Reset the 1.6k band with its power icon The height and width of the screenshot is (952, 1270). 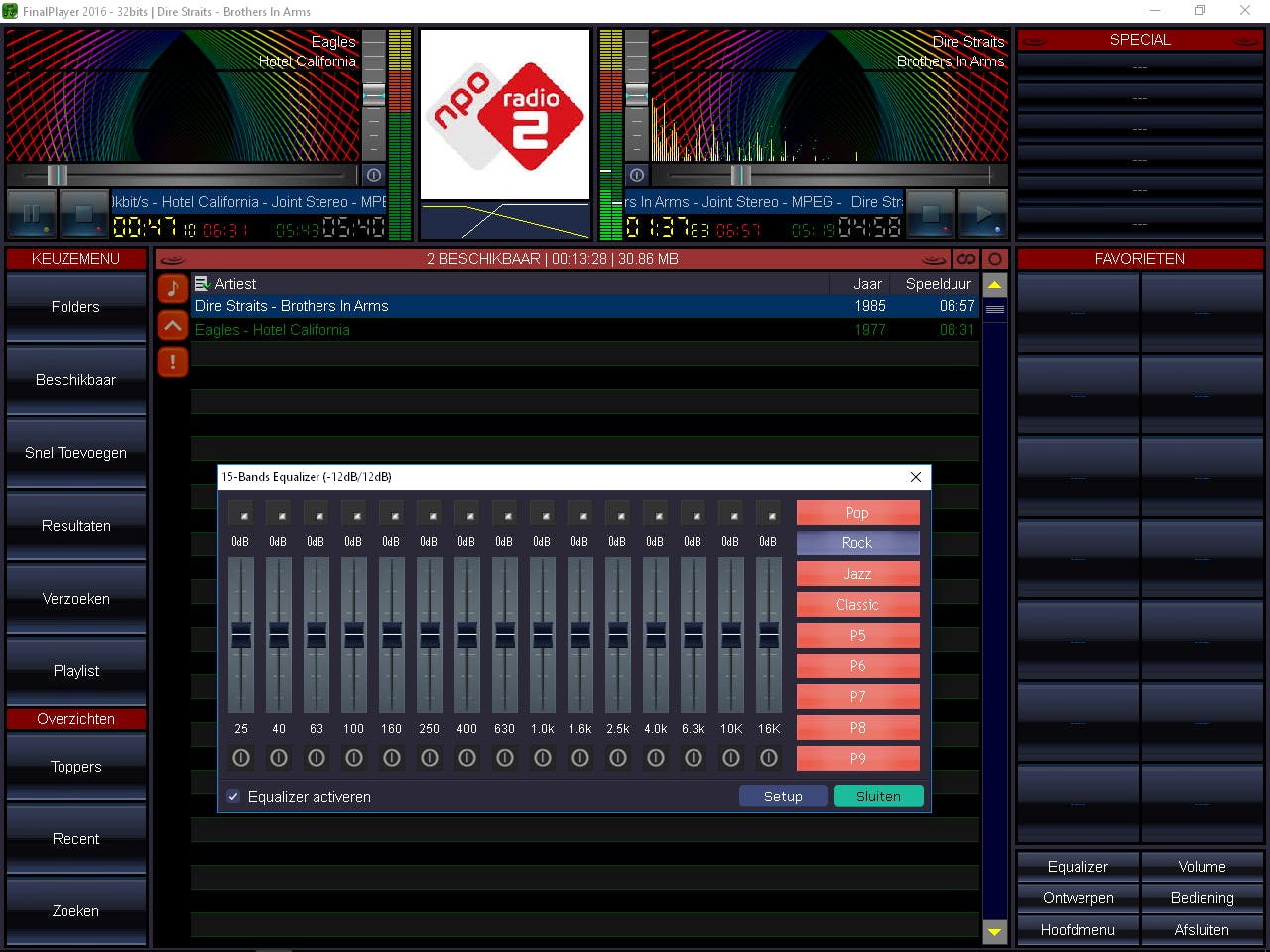[x=580, y=758]
